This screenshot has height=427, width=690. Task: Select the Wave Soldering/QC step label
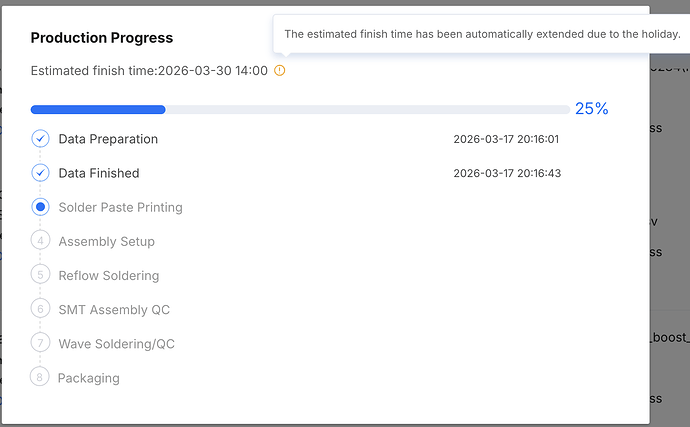(116, 344)
